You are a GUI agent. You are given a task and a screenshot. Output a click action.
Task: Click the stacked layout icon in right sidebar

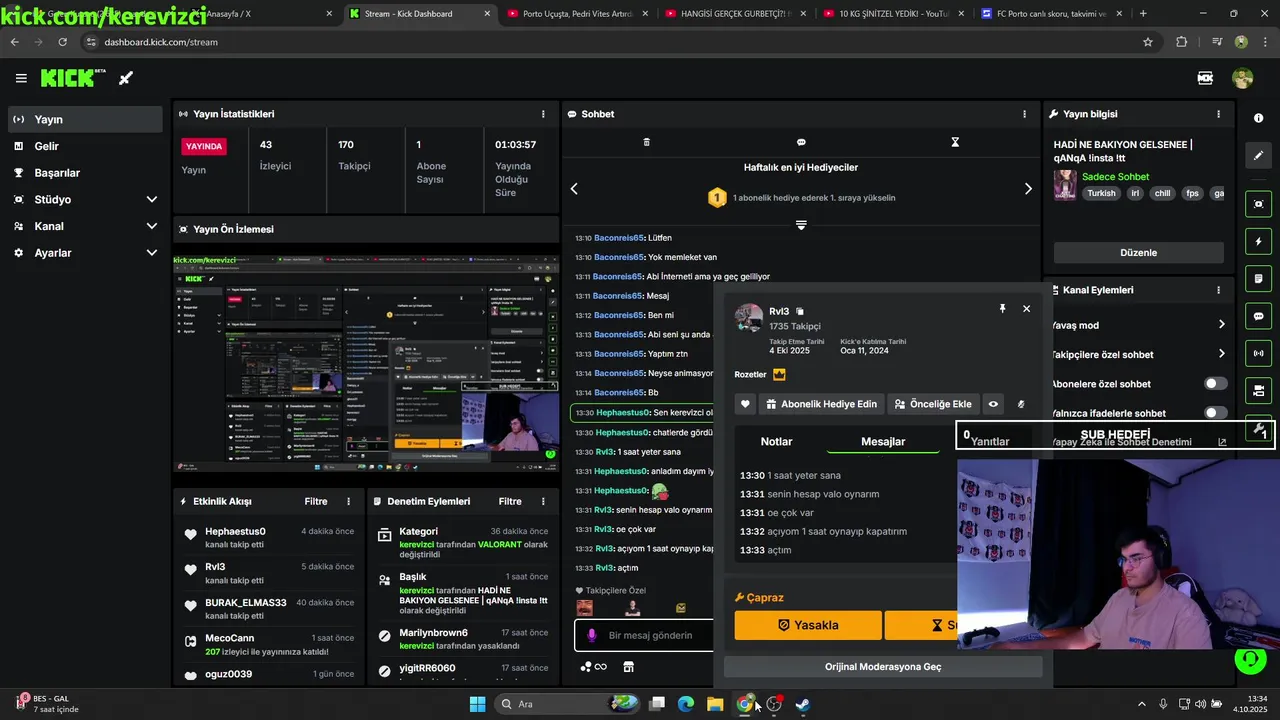tap(1258, 390)
